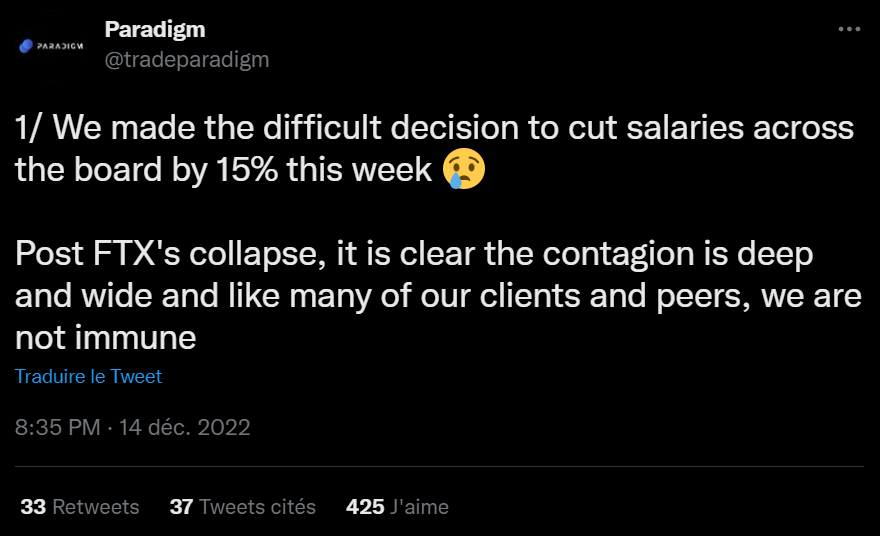View the 33 Retweets list
Image resolution: width=880 pixels, height=536 pixels.
click(x=79, y=507)
